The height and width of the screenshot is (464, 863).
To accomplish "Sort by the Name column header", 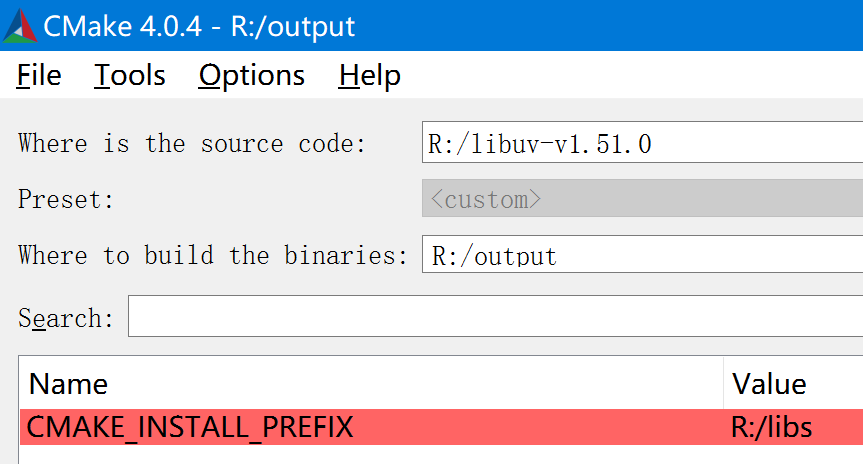I will [x=370, y=384].
